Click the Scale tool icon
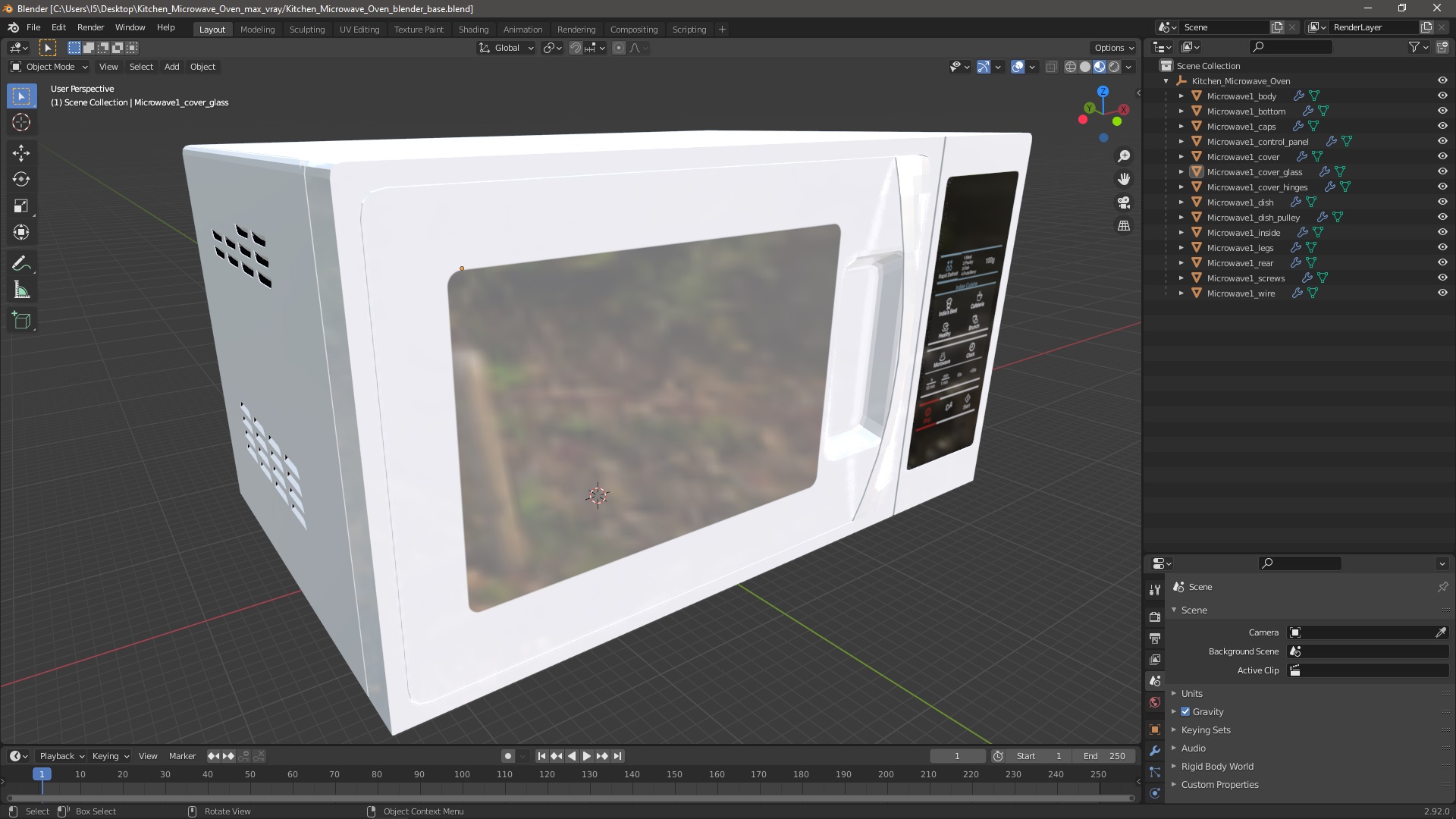1456x819 pixels. pyautogui.click(x=22, y=206)
